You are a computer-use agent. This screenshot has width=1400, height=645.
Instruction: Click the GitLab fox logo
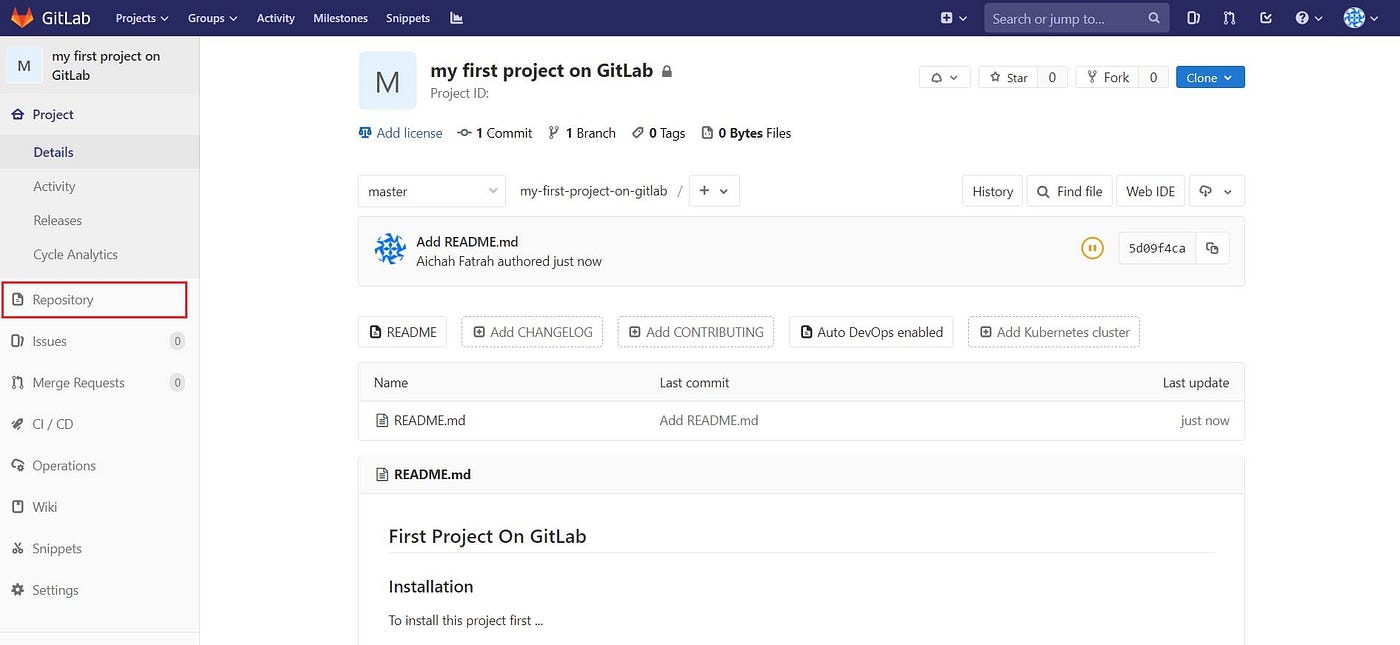[x=22, y=18]
